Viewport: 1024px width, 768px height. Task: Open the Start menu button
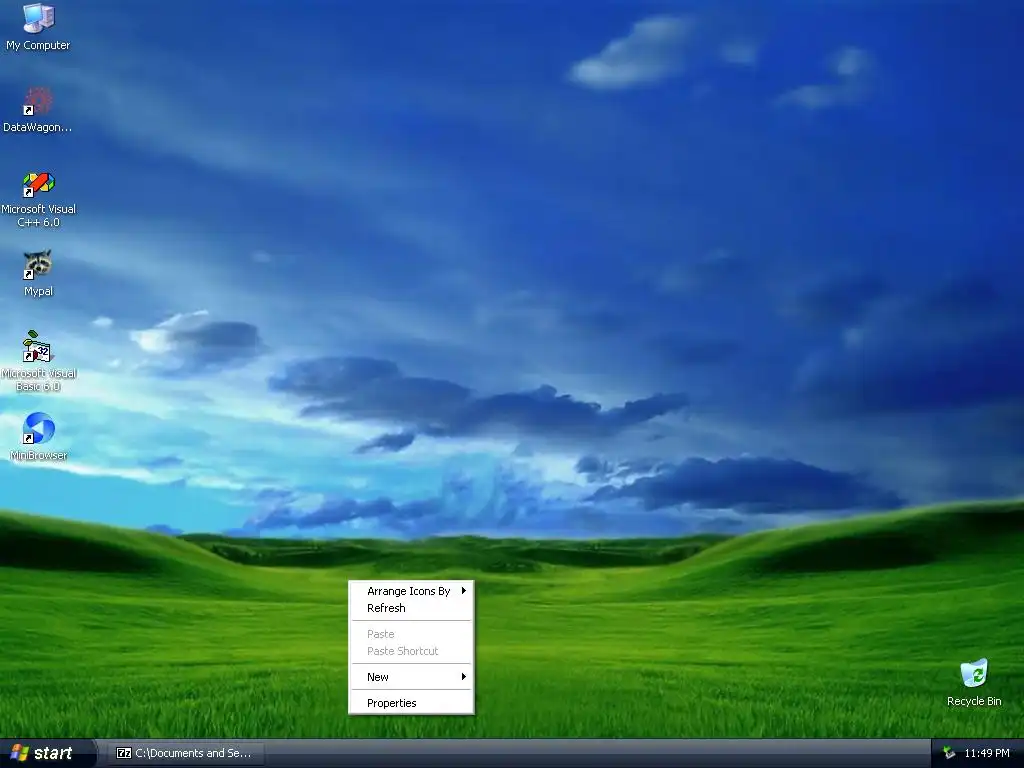pyautogui.click(x=47, y=753)
